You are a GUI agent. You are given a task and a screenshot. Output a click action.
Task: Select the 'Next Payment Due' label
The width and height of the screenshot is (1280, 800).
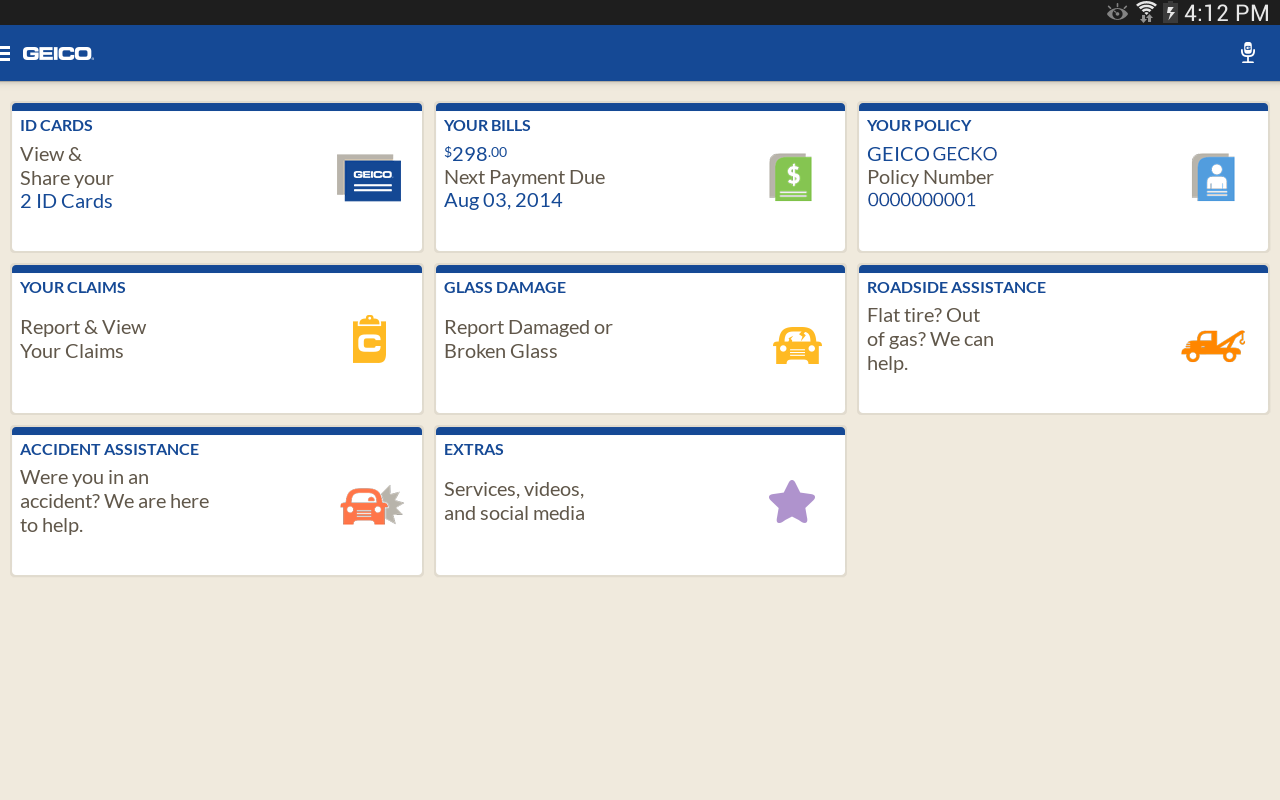(x=524, y=177)
